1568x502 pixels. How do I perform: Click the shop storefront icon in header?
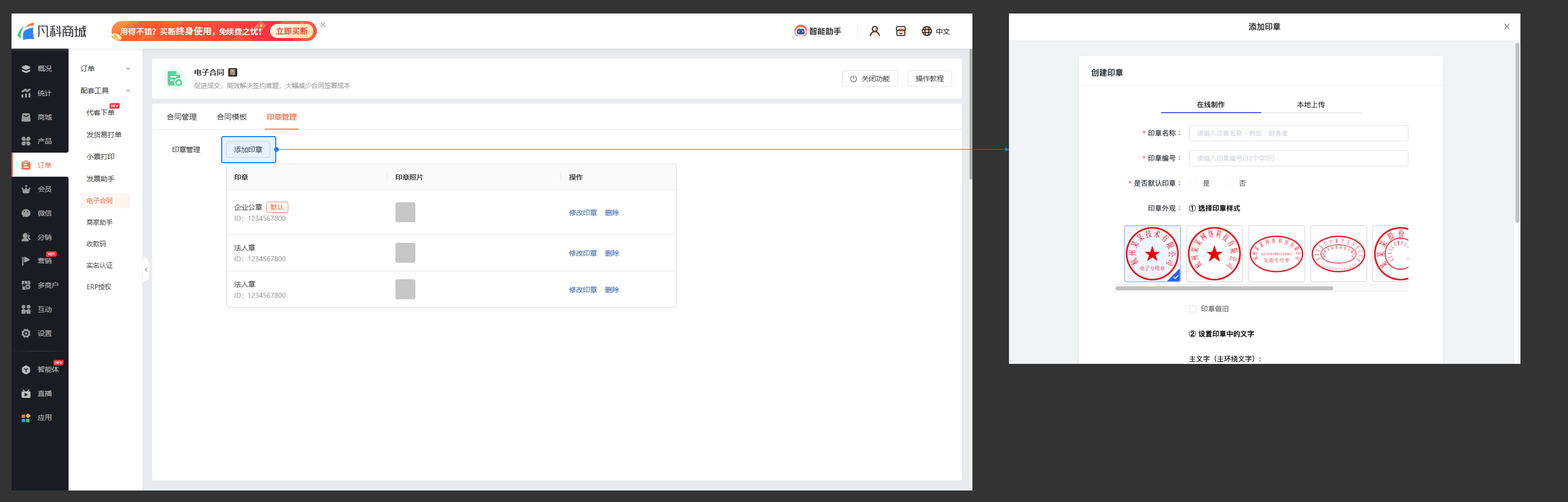(x=900, y=31)
